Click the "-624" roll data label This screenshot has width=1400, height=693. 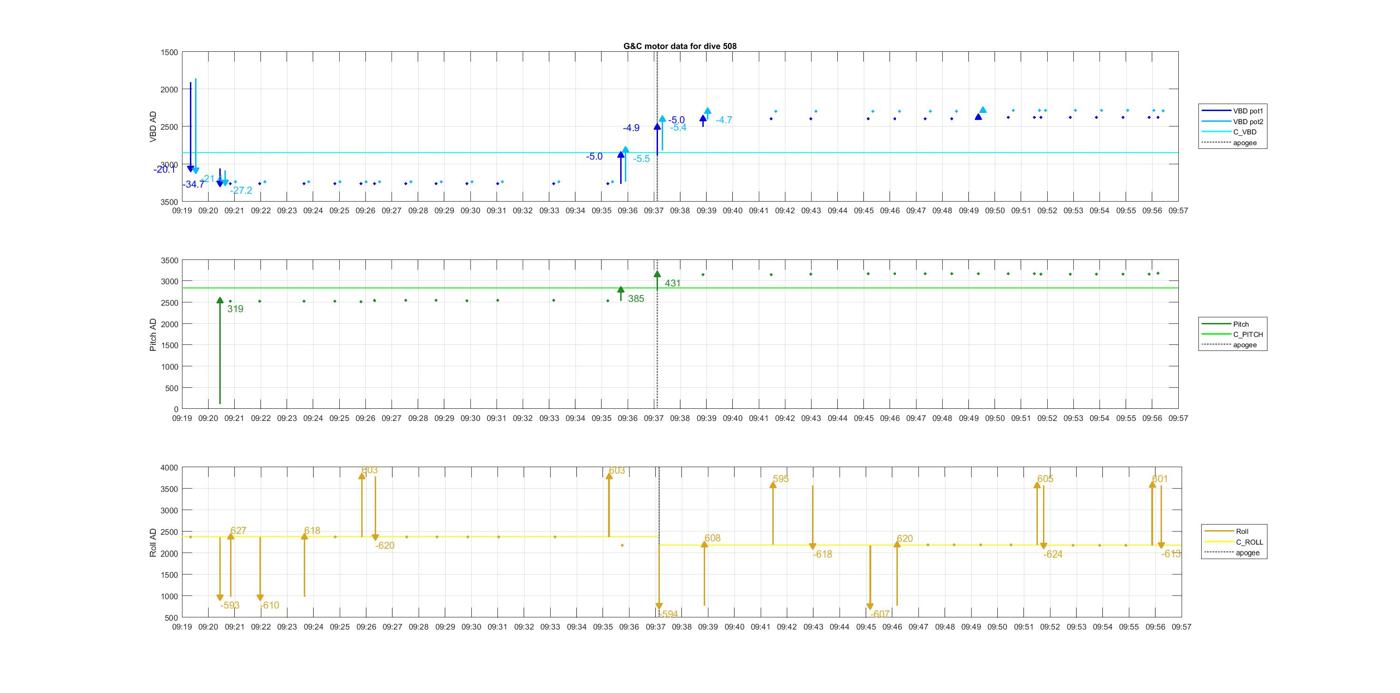[x=1053, y=554]
